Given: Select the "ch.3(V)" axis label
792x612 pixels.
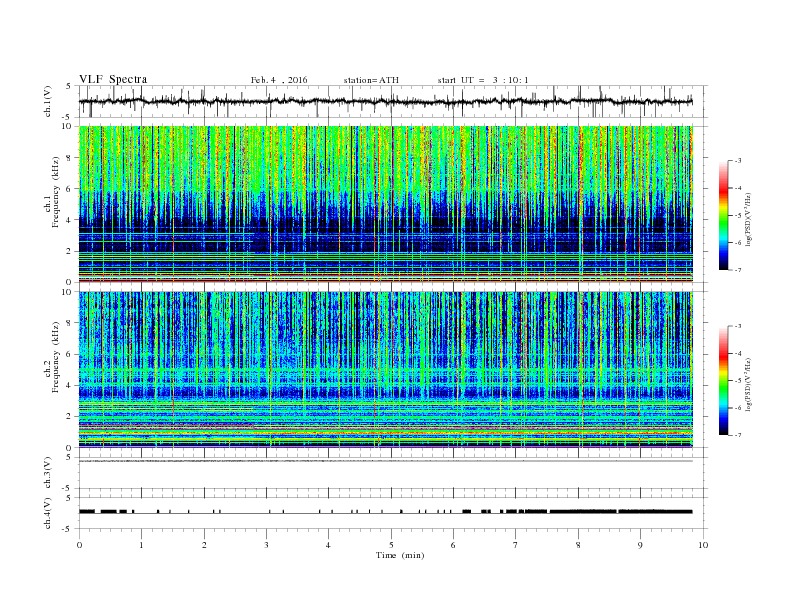Looking at the screenshot, I should (47, 473).
